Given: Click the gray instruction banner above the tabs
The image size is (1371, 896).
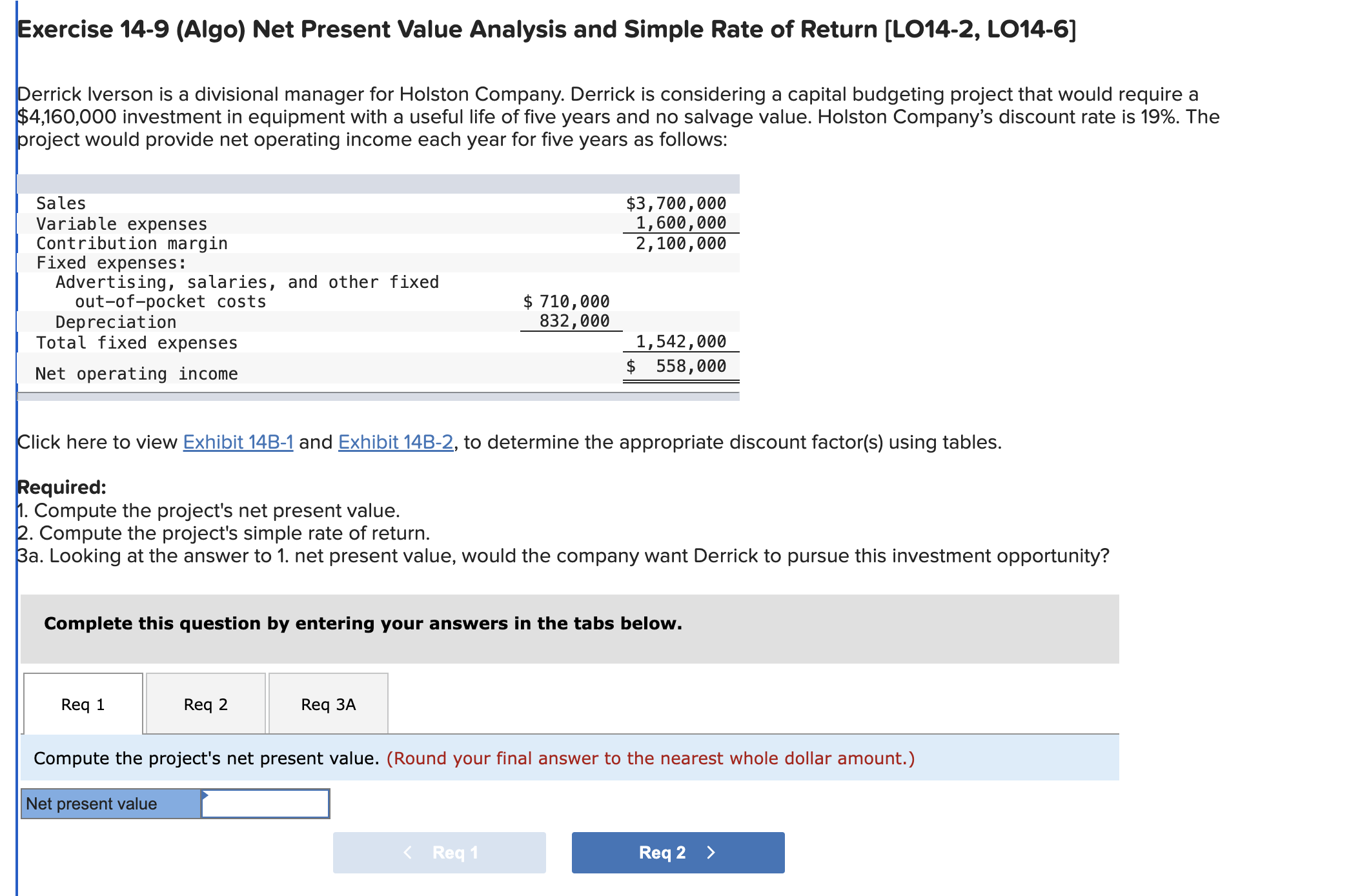Looking at the screenshot, I should coord(361,624).
